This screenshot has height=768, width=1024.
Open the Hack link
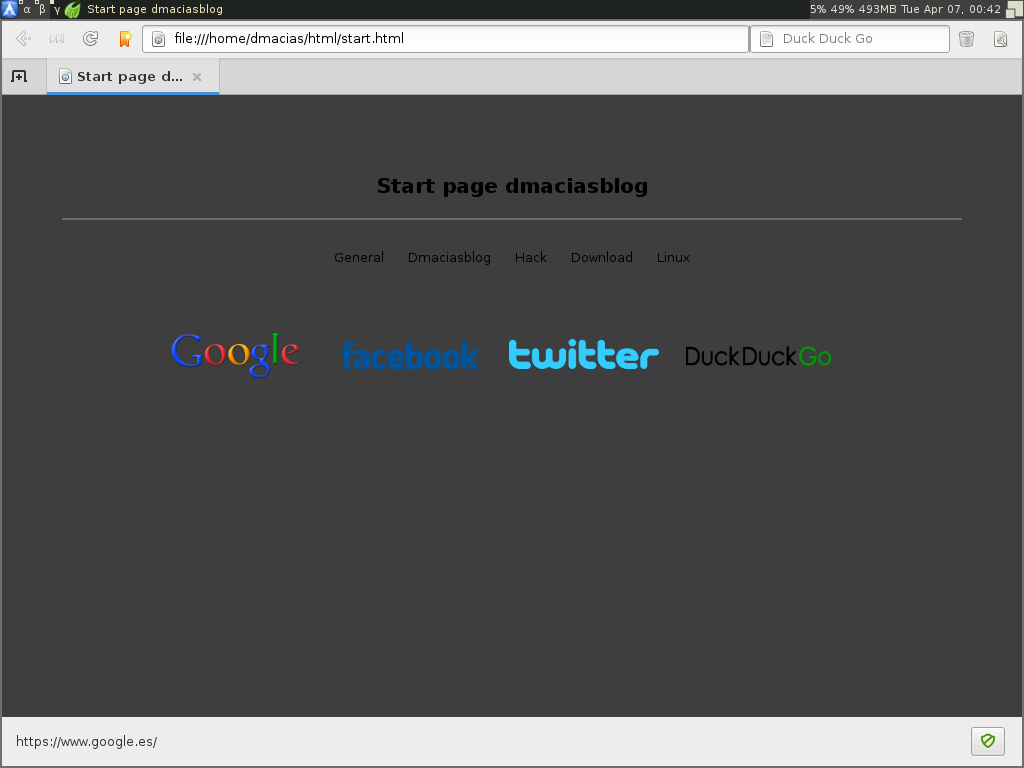[x=530, y=257]
